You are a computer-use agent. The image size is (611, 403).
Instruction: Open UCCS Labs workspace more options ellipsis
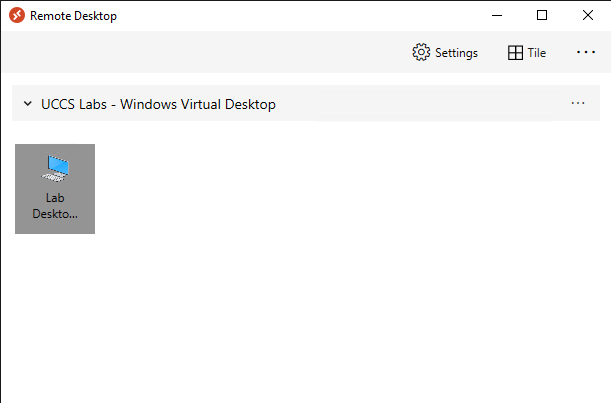click(578, 103)
